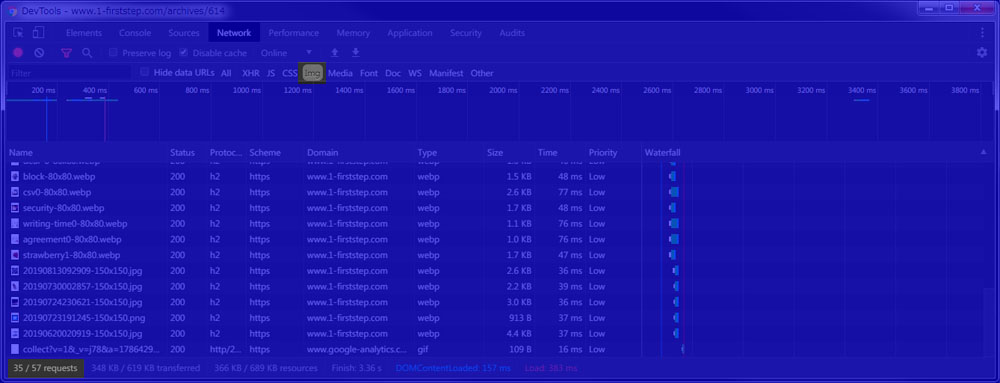The image size is (1000, 383).
Task: Open Network settings gear
Action: [982, 52]
